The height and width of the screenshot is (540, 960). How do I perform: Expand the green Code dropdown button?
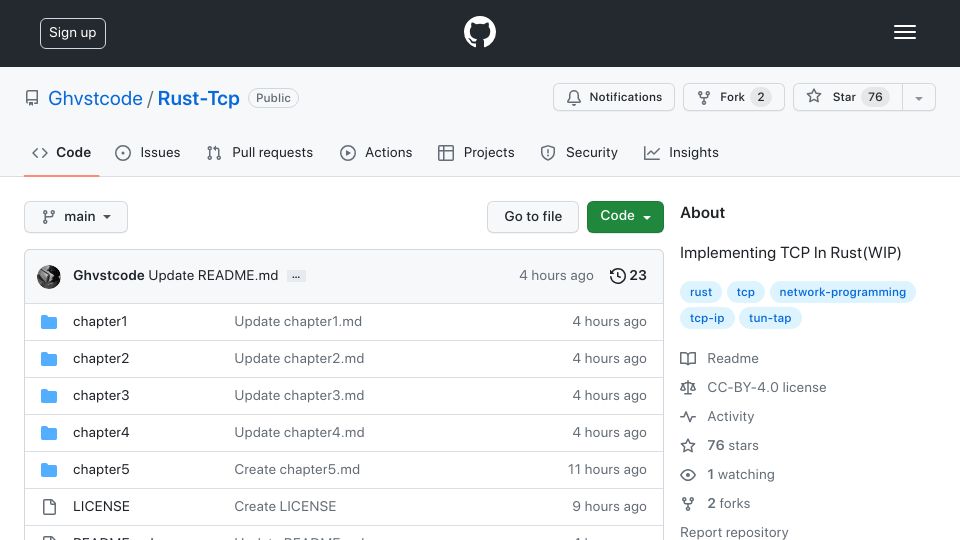(x=625, y=217)
